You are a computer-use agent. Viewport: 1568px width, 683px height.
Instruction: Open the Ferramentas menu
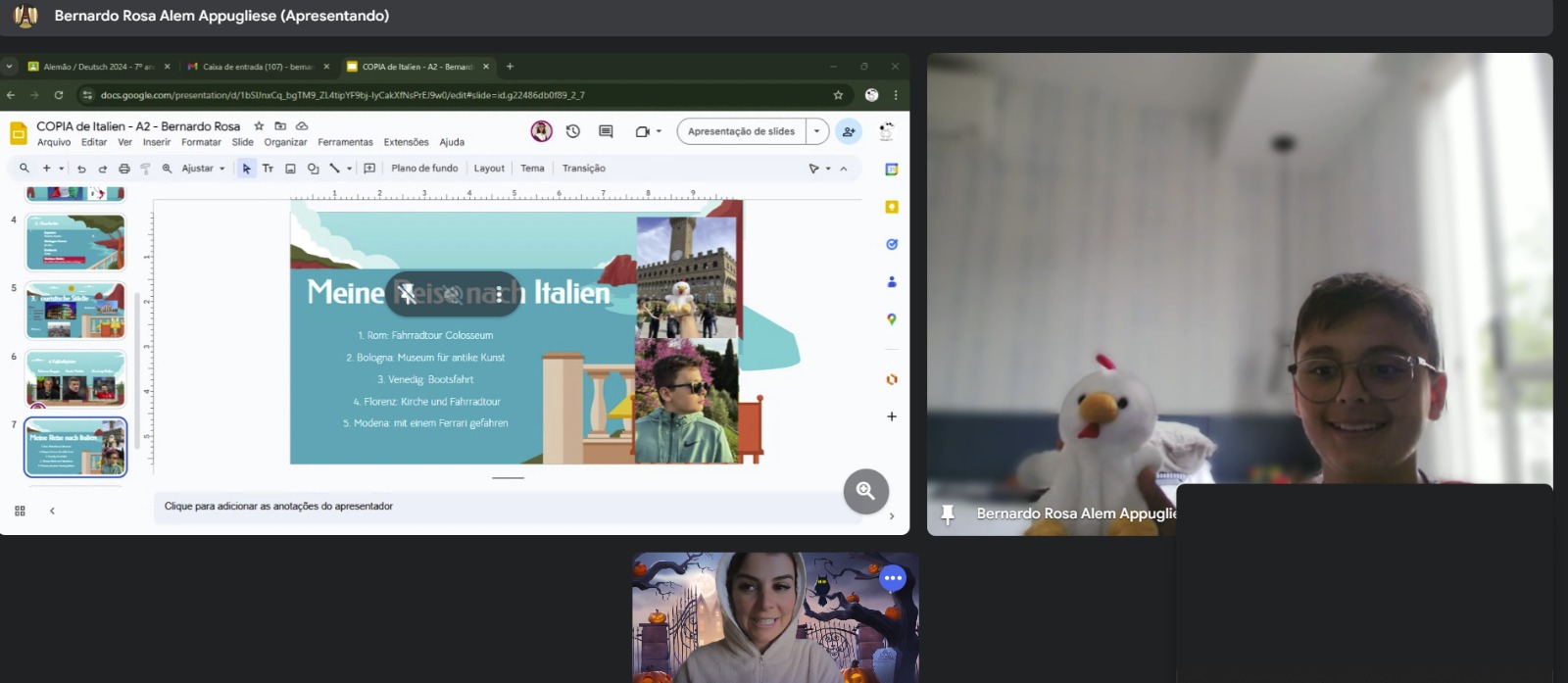click(x=345, y=142)
